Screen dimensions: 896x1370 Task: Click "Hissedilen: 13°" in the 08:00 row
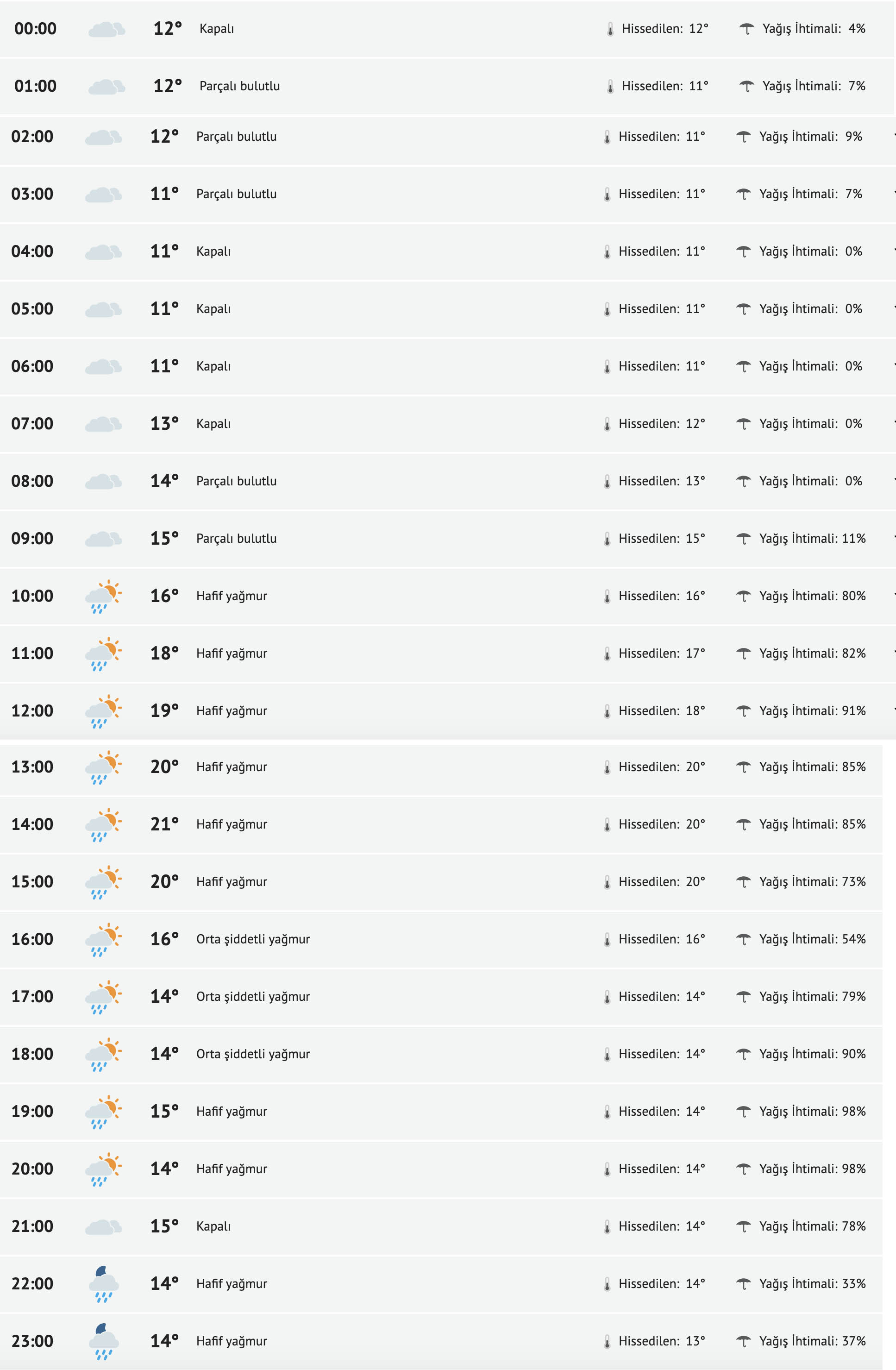point(661,481)
